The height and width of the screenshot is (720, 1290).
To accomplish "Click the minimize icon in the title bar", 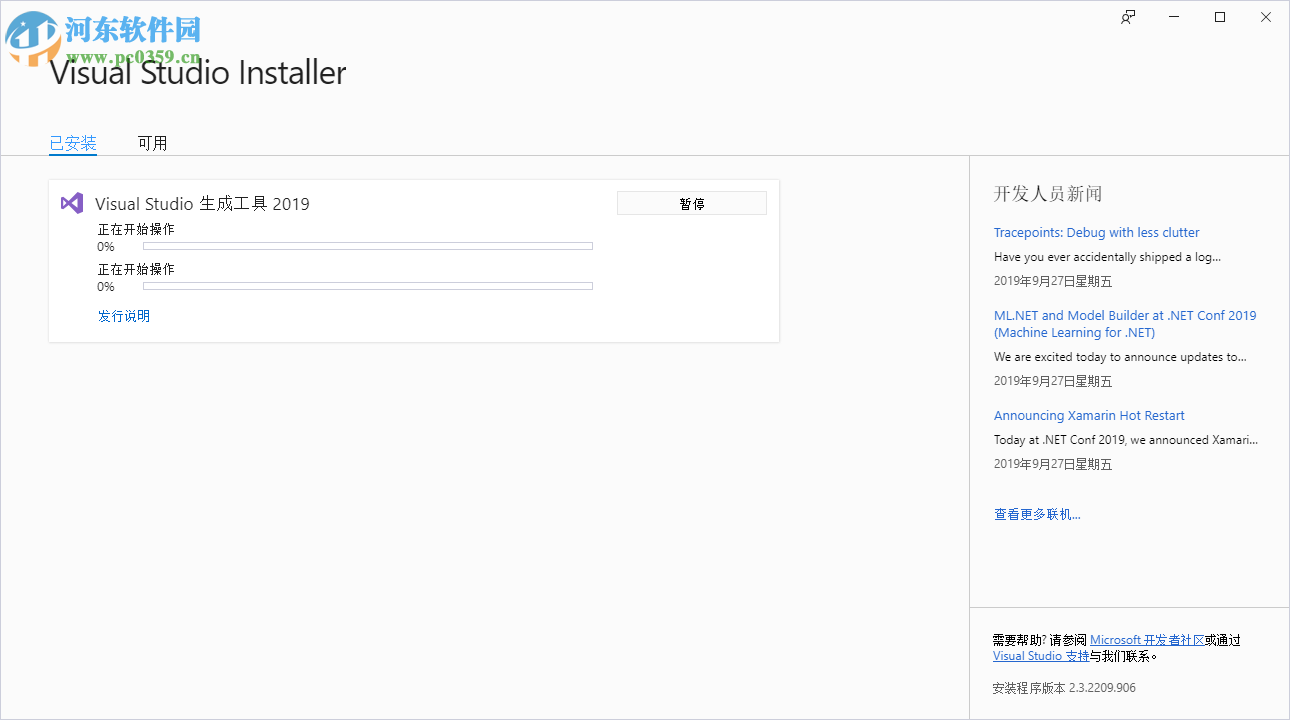I will [x=1173, y=17].
